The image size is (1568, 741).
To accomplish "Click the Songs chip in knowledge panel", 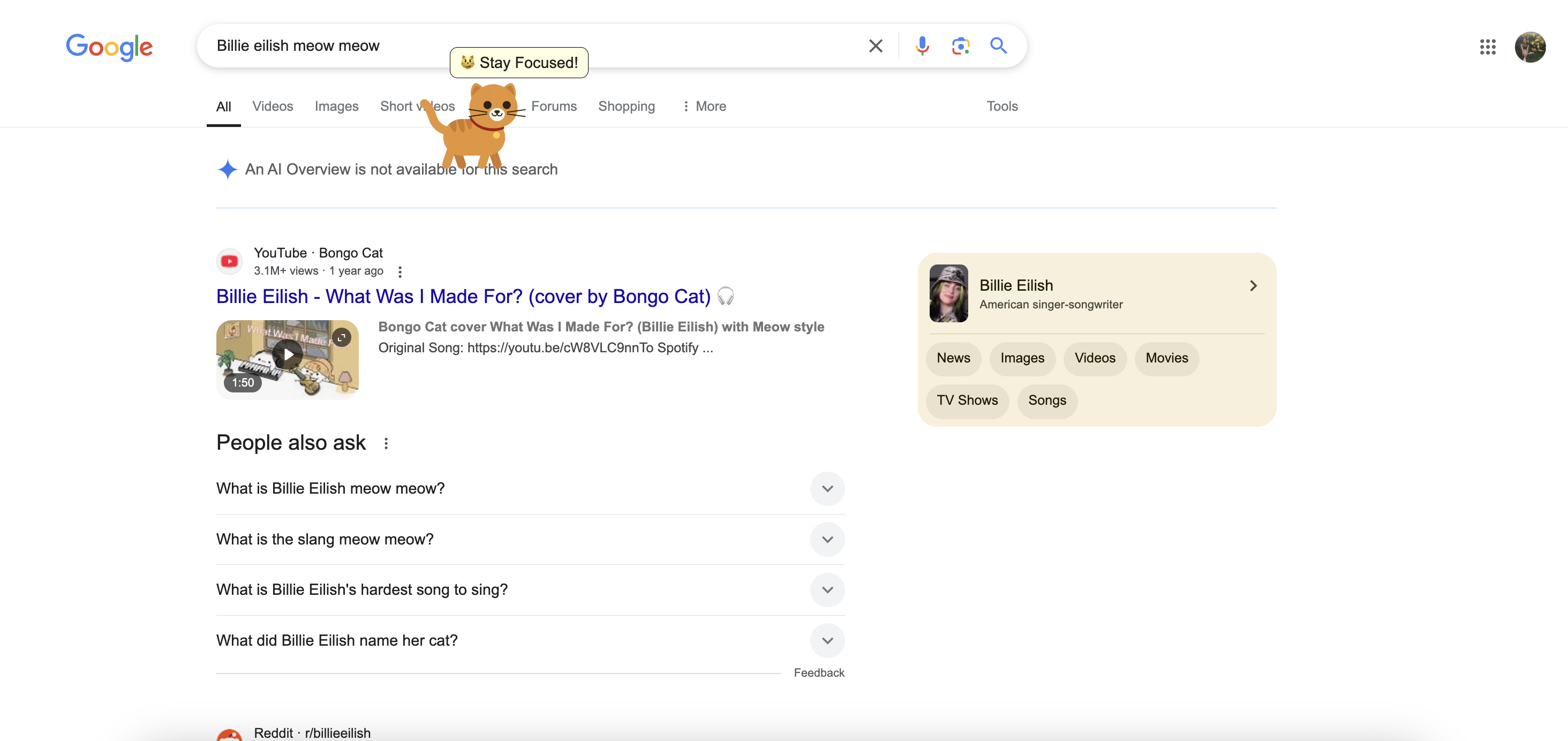I will [x=1046, y=400].
